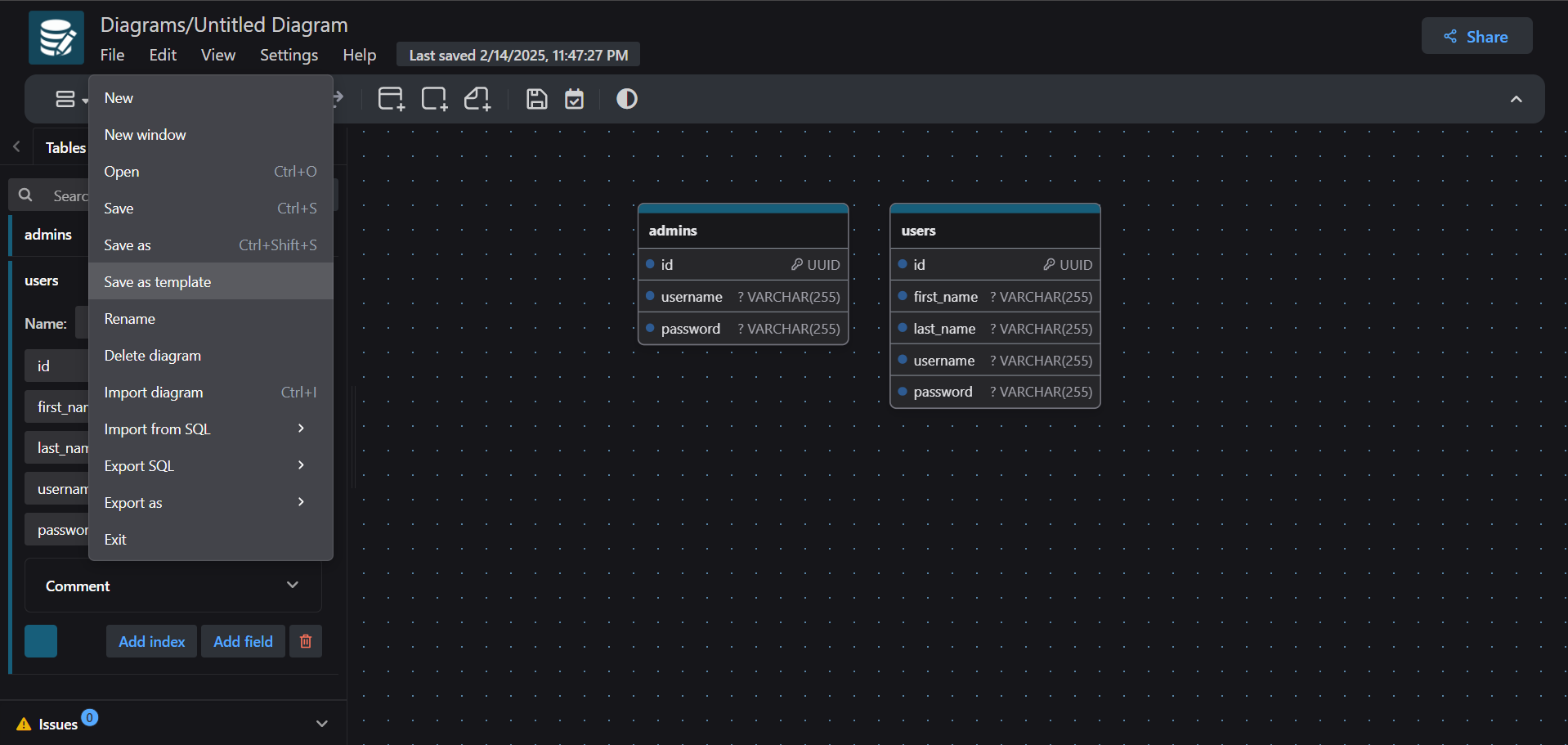Viewport: 1568px width, 745px height.
Task: Select Save in the File menu
Action: click(211, 208)
